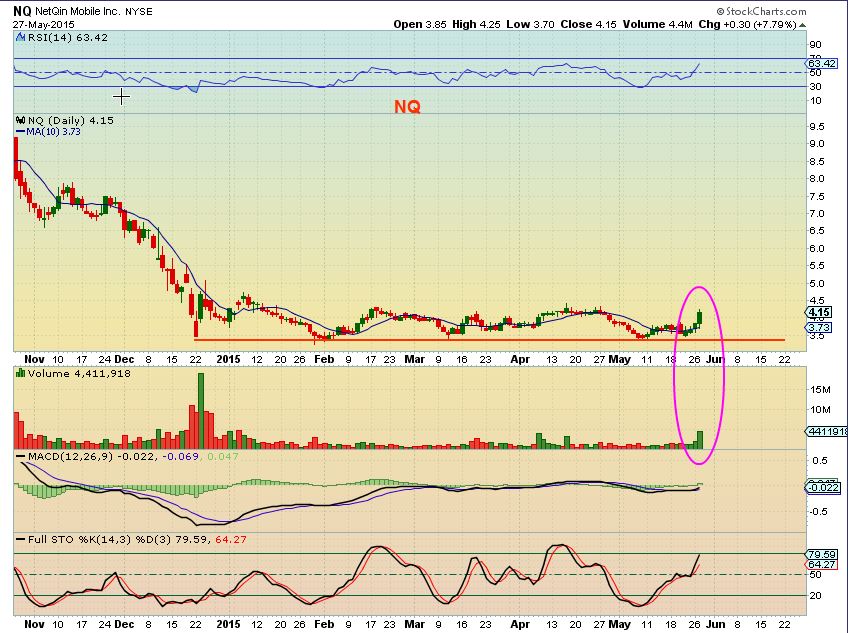Click the 79.59 %K tag on stochastic axis
The width and height of the screenshot is (848, 633).
tap(822, 555)
